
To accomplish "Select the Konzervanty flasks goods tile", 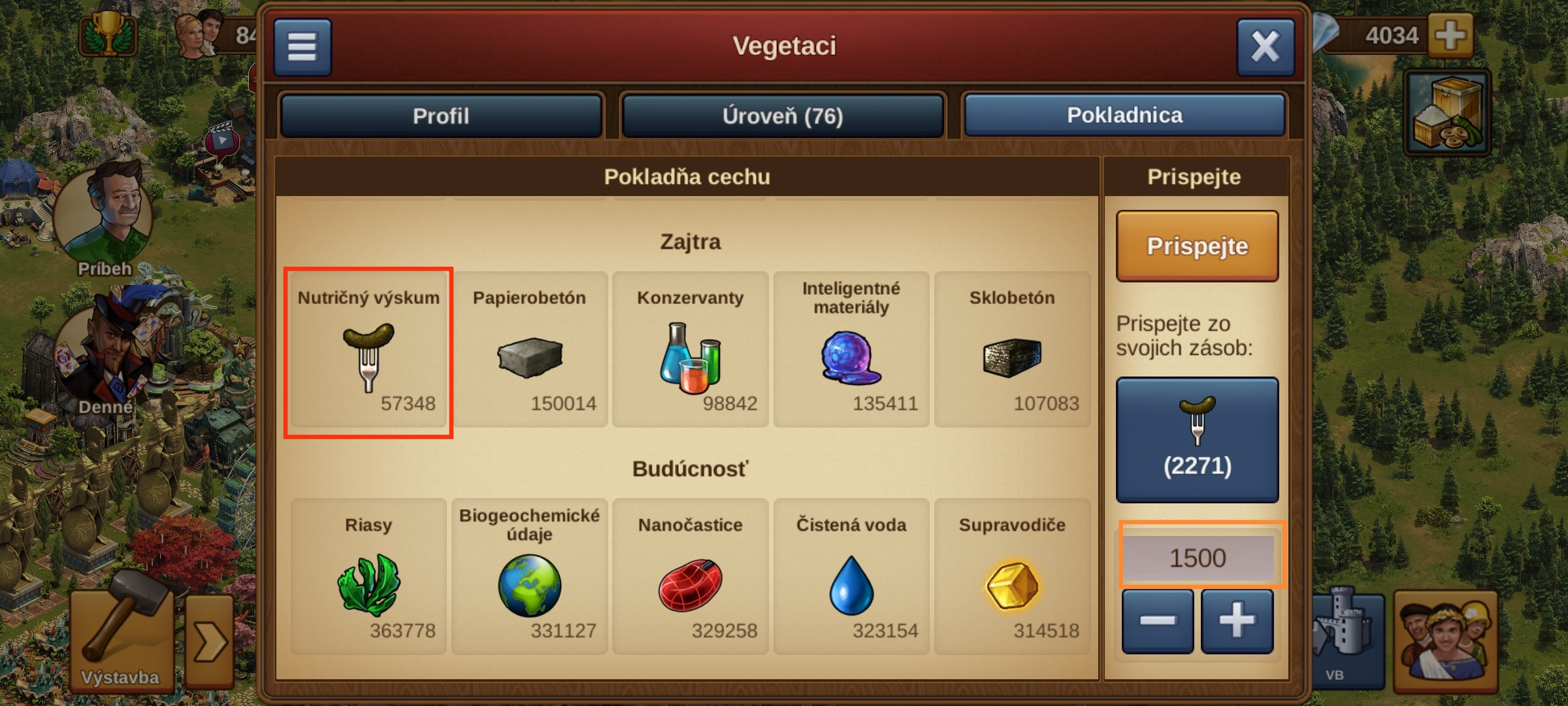I will coord(691,350).
